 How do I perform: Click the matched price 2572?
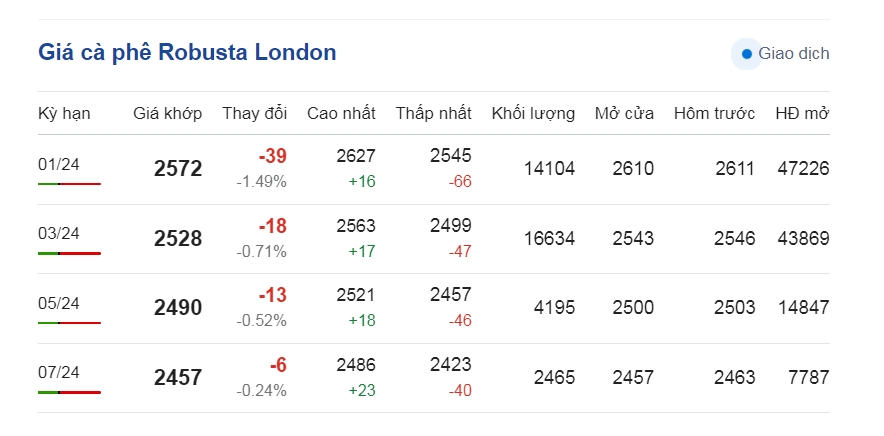pos(178,169)
